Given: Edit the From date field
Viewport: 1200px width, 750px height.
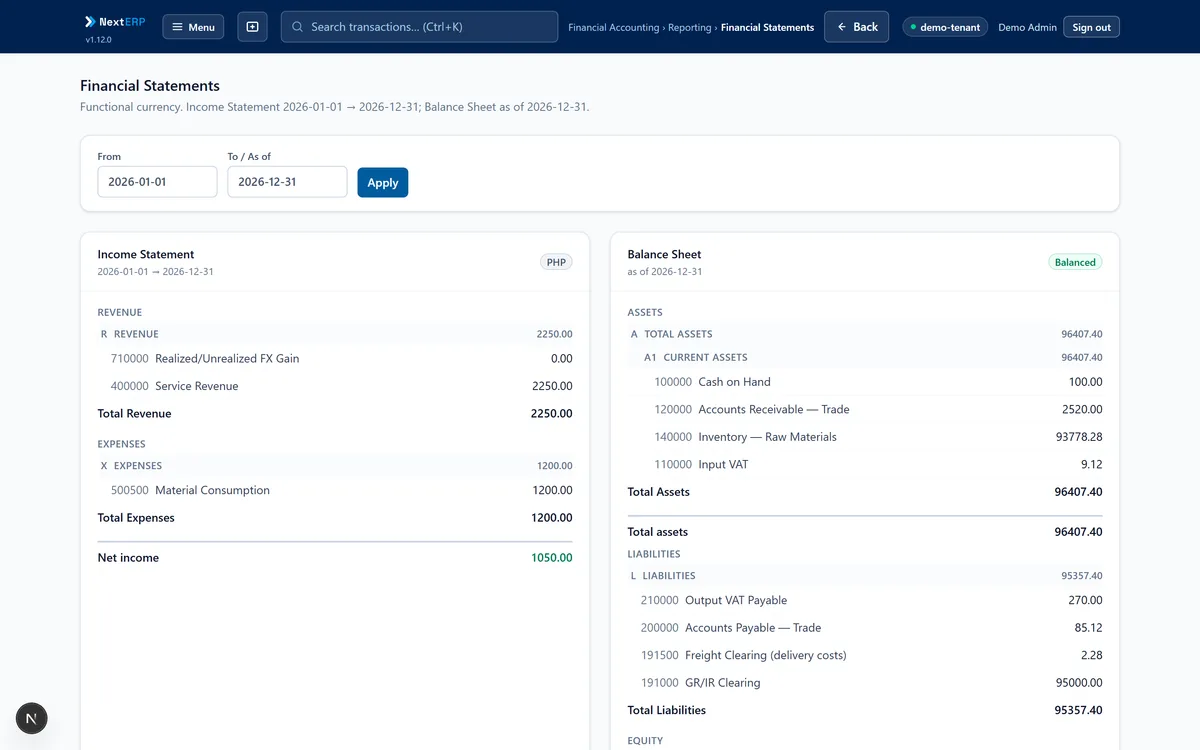Looking at the screenshot, I should coord(157,182).
